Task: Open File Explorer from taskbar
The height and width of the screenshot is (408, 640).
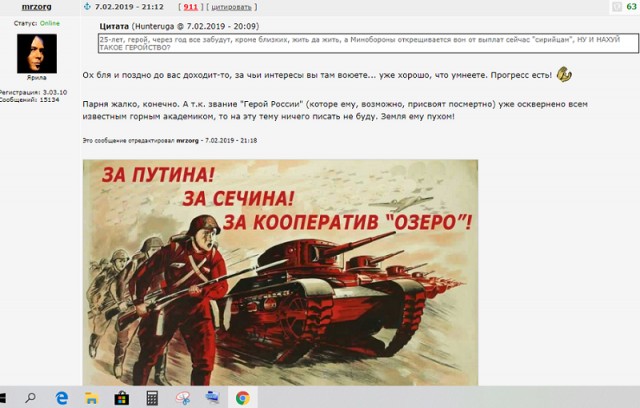Action: (91, 398)
